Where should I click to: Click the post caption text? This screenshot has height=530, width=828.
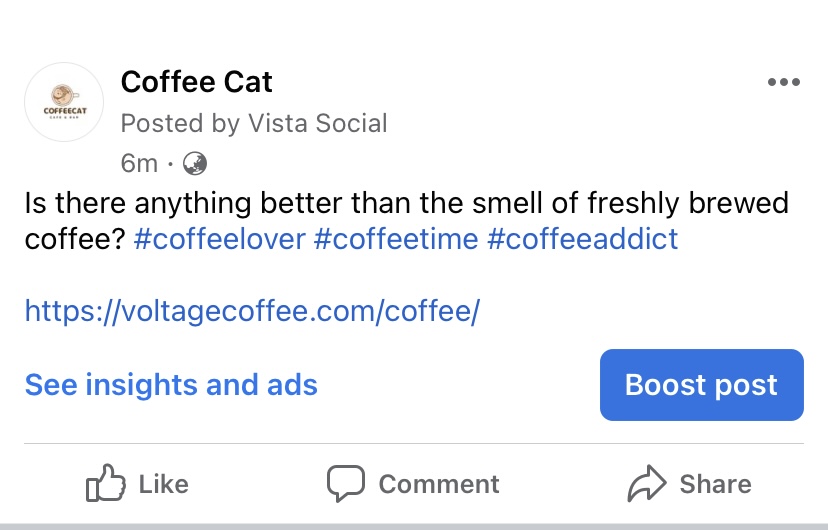[407, 221]
